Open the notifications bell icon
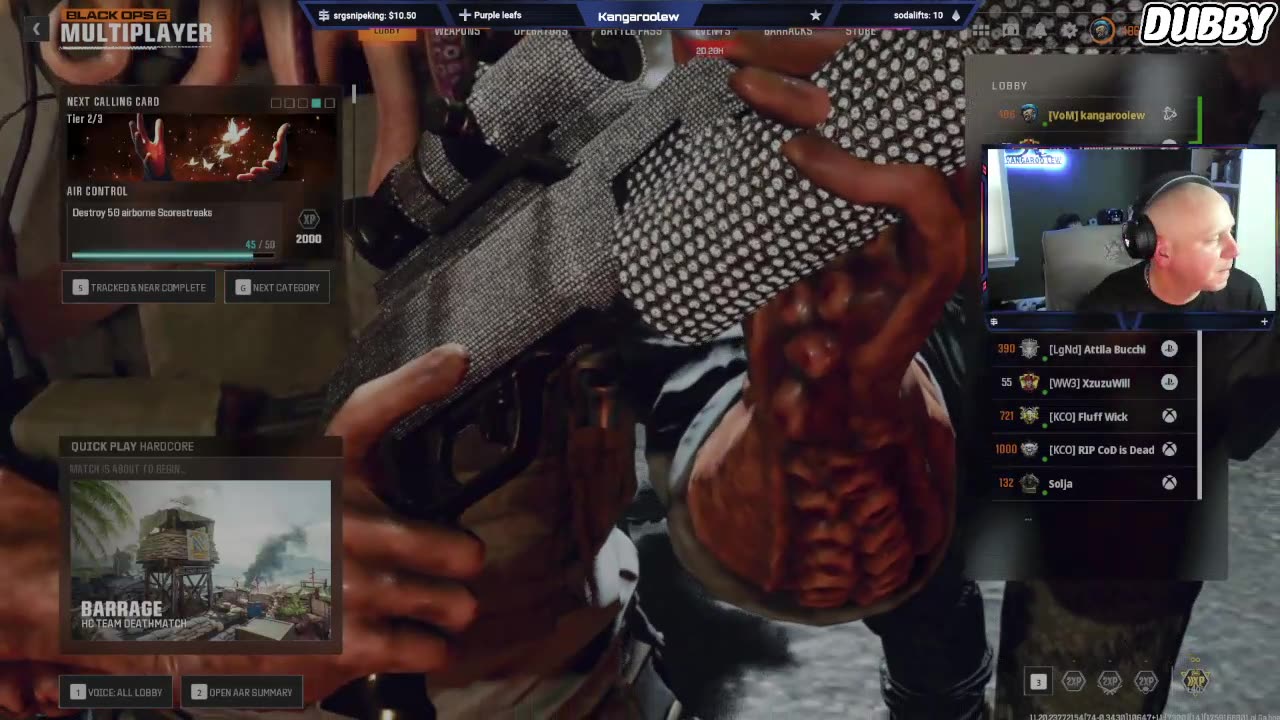This screenshot has width=1280, height=720. 1040,31
